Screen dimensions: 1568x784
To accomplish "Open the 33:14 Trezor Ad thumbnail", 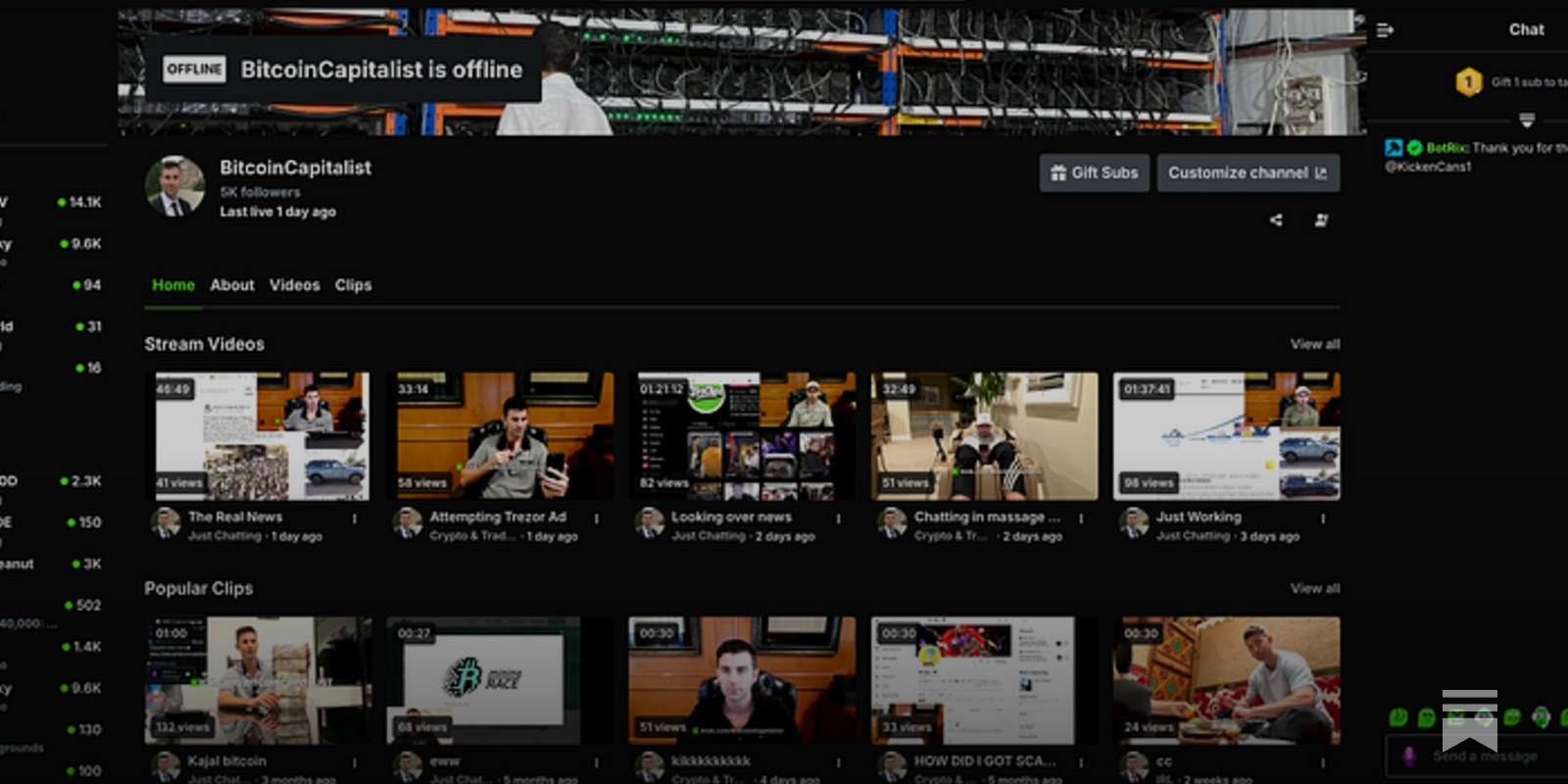I will (x=500, y=436).
